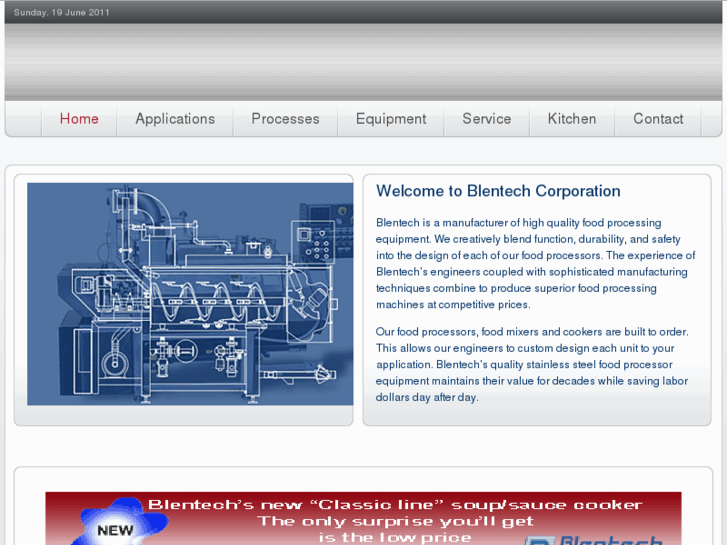Click the date 'Sunday, 19 June 2011'

pos(61,13)
